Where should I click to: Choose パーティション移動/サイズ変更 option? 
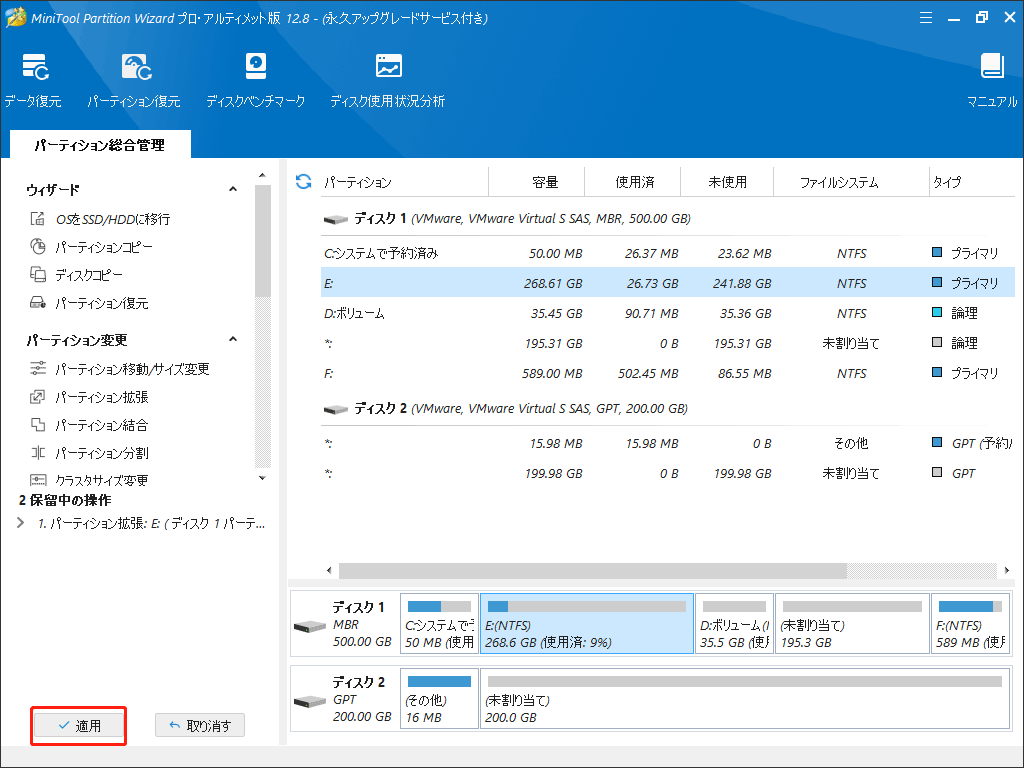coord(132,370)
